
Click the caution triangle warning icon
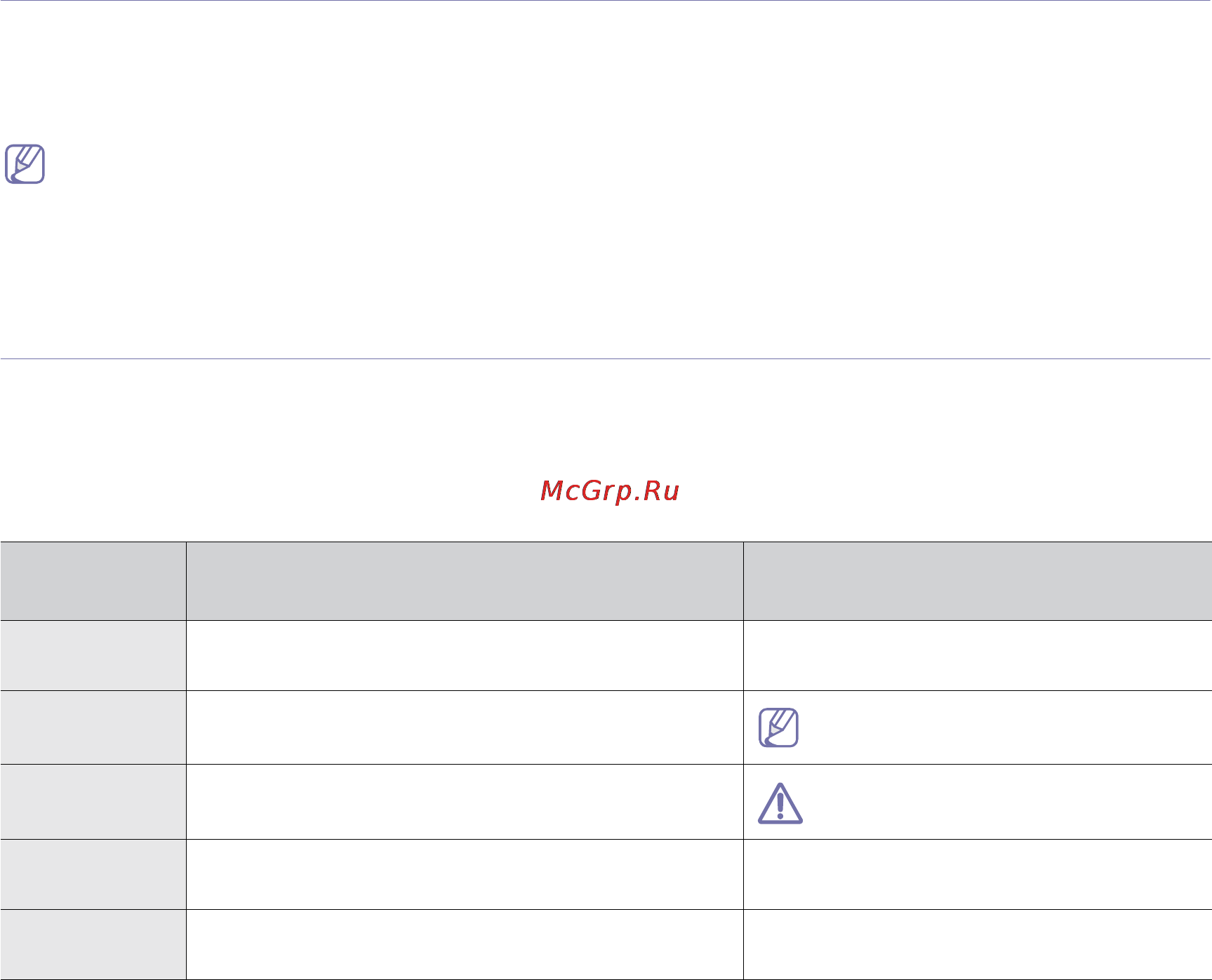pos(780,803)
